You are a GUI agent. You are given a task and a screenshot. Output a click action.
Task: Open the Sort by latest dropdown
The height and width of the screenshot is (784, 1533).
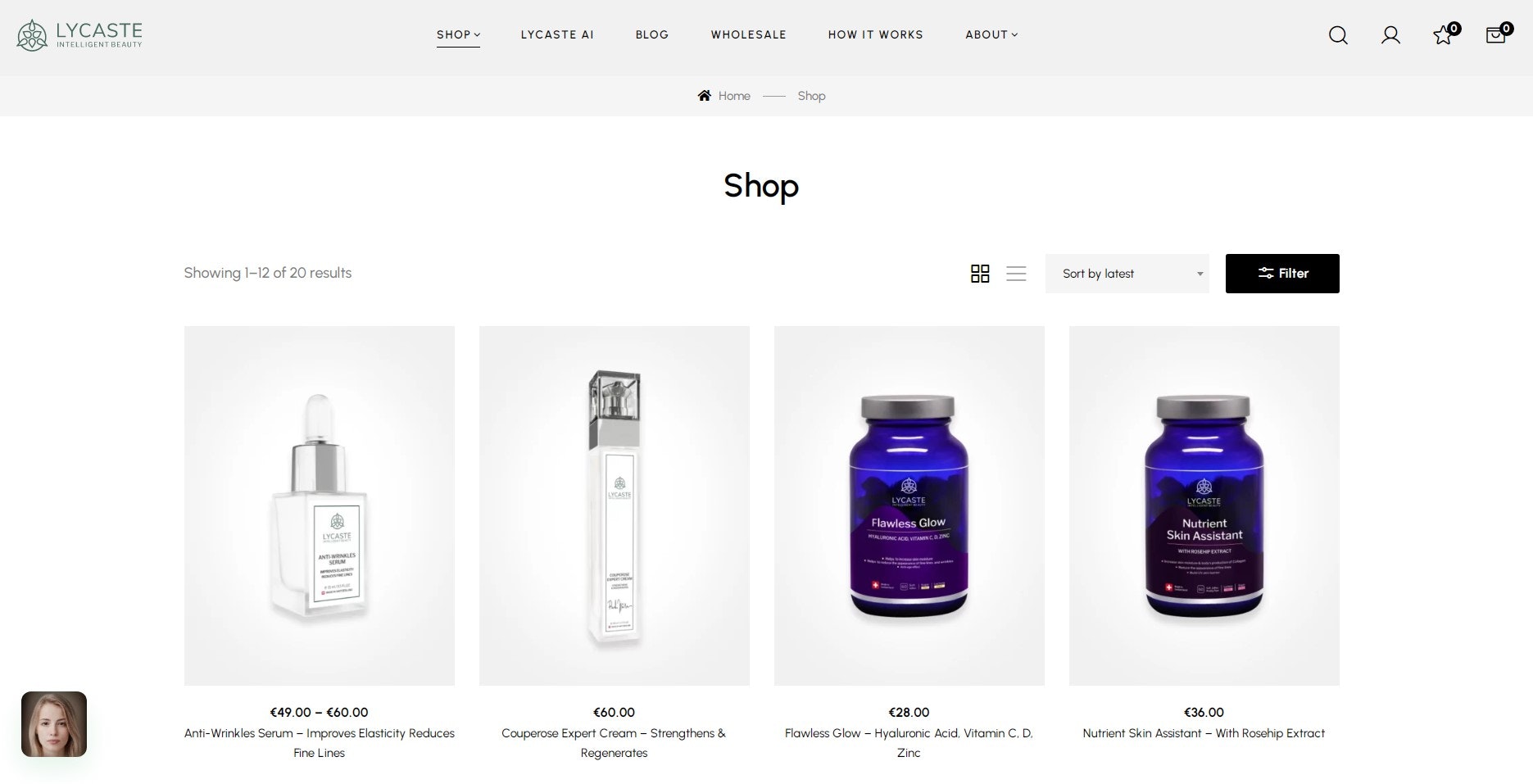(1127, 274)
